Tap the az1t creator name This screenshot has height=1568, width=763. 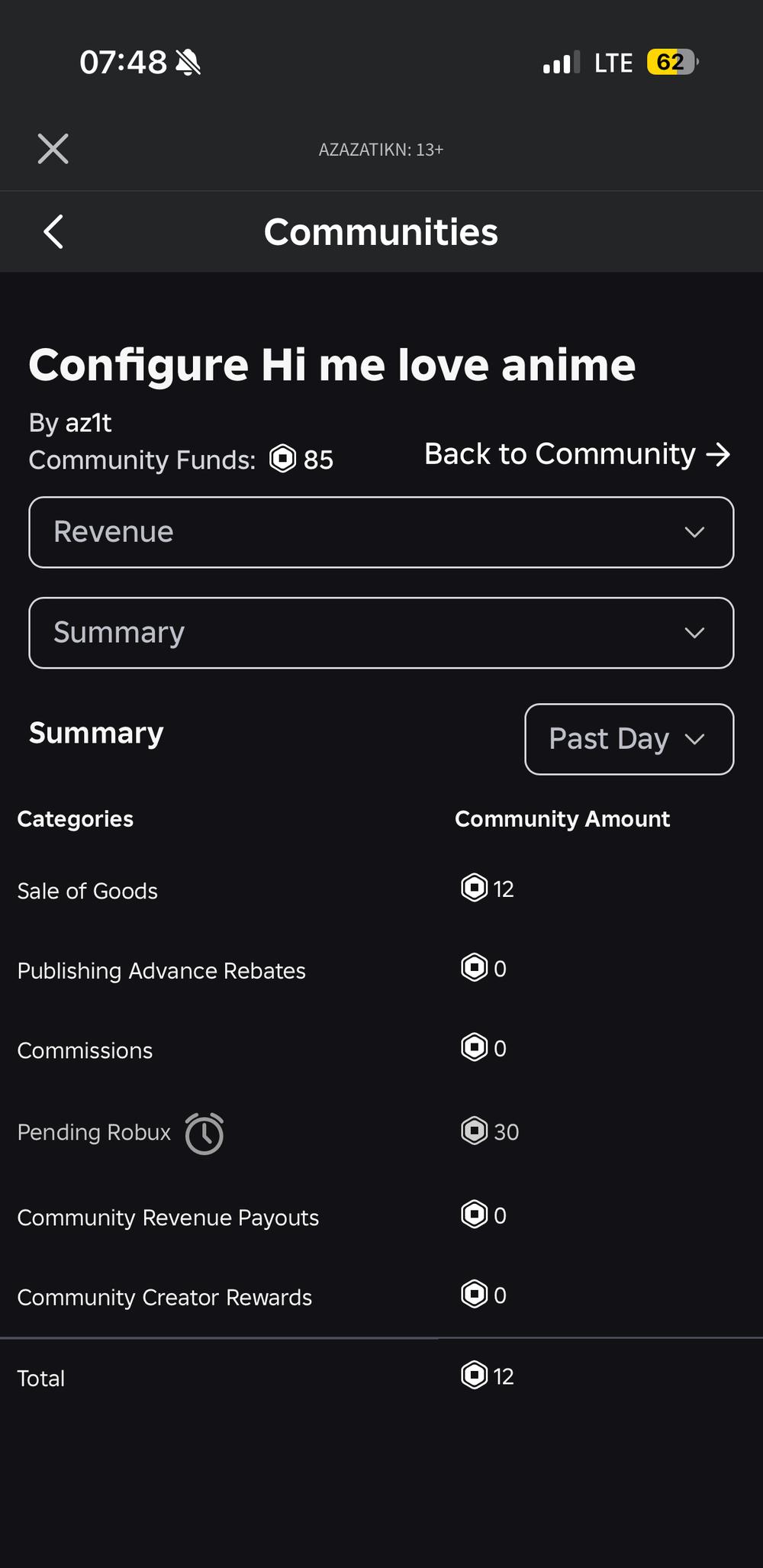[x=89, y=423]
